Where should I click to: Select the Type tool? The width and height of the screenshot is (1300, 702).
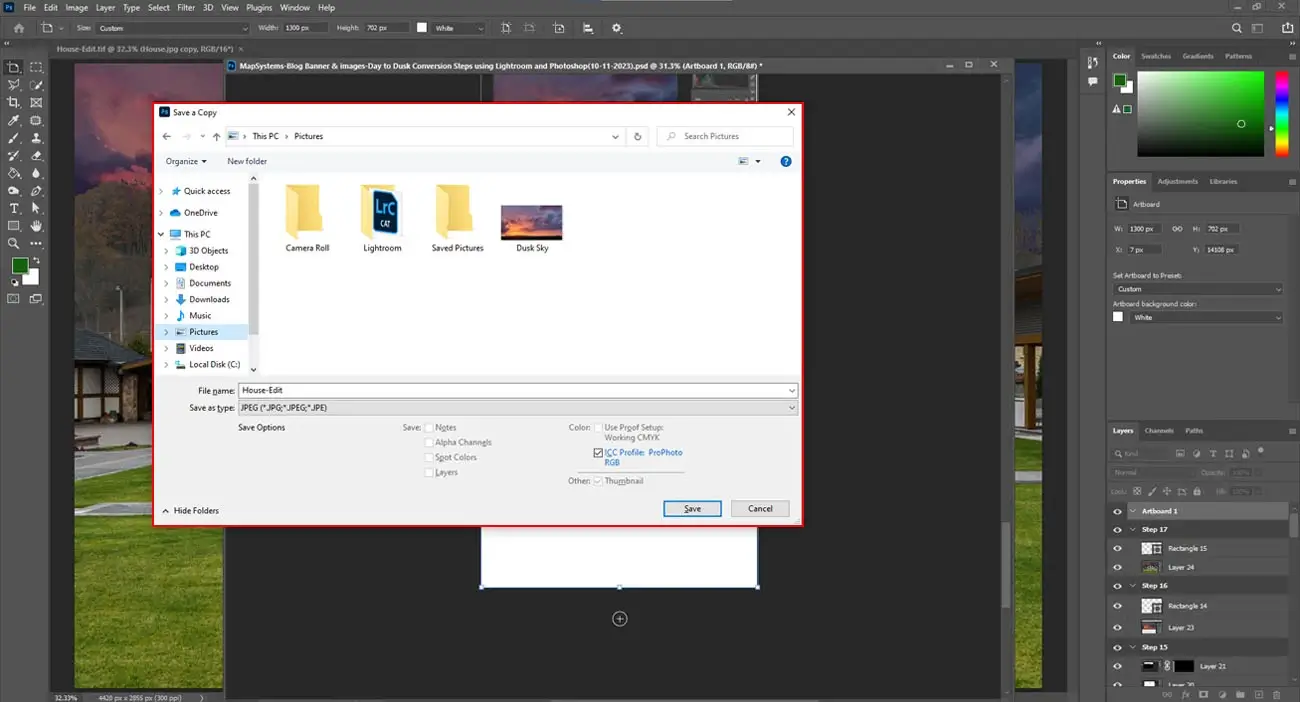tap(14, 208)
